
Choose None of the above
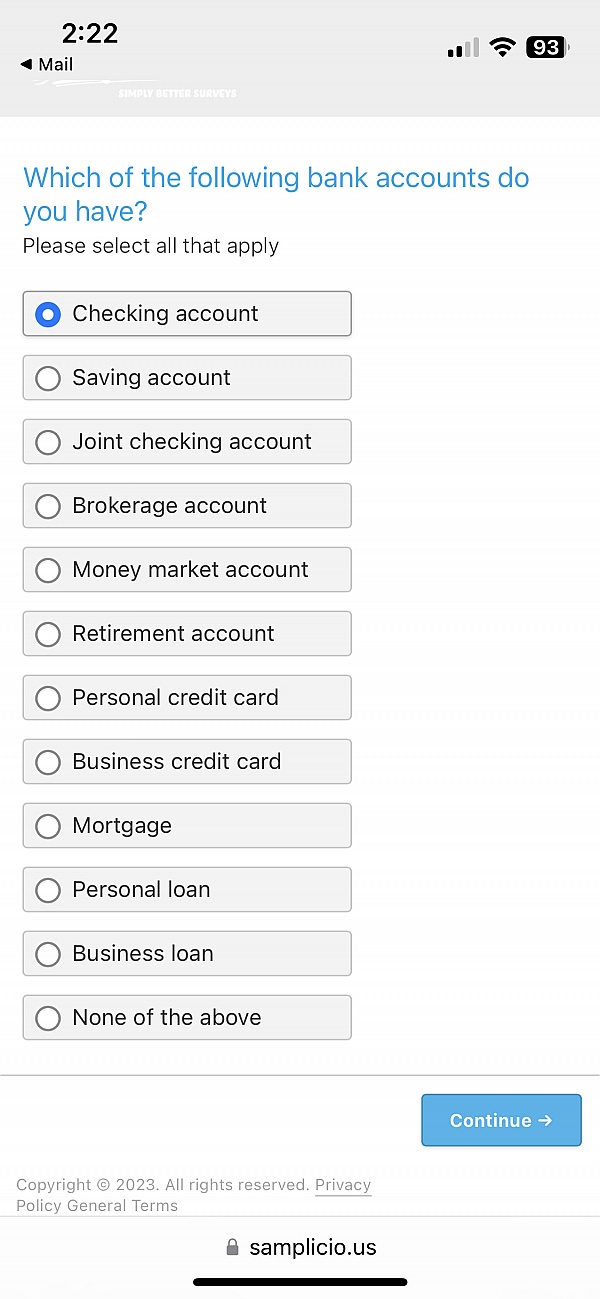point(187,1018)
